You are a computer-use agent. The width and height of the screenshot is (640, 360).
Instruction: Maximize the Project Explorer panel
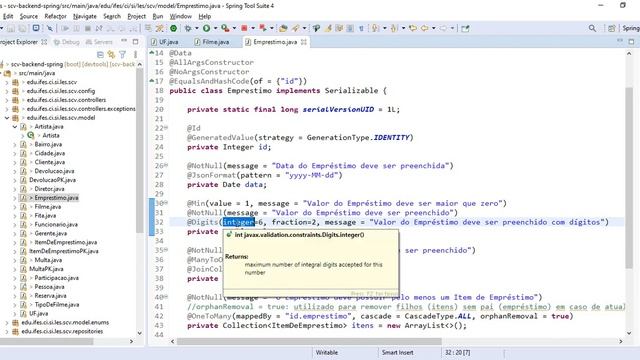[x=136, y=42]
